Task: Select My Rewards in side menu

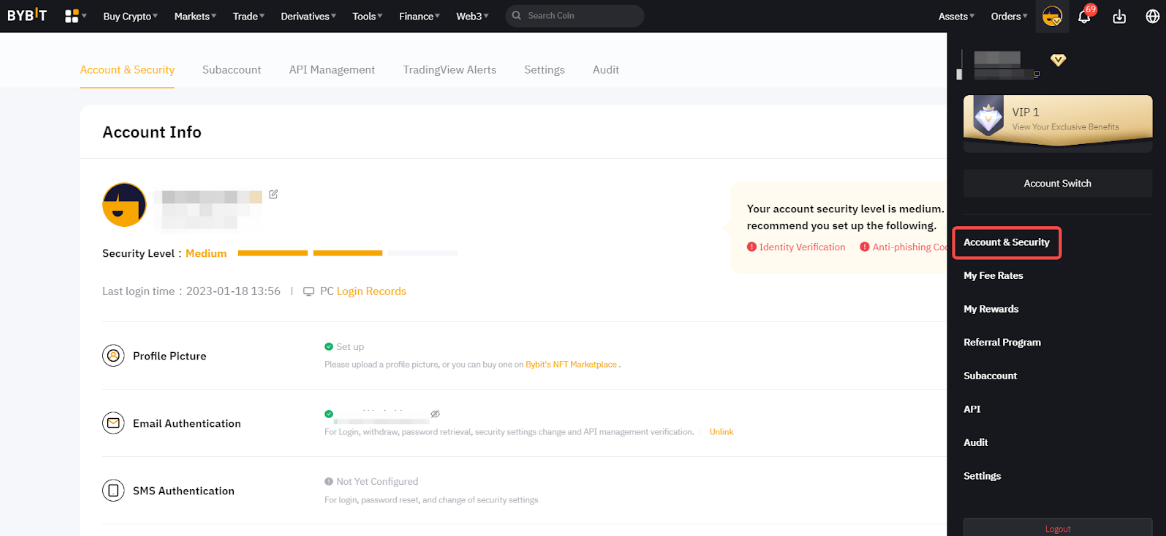Action: [x=991, y=309]
